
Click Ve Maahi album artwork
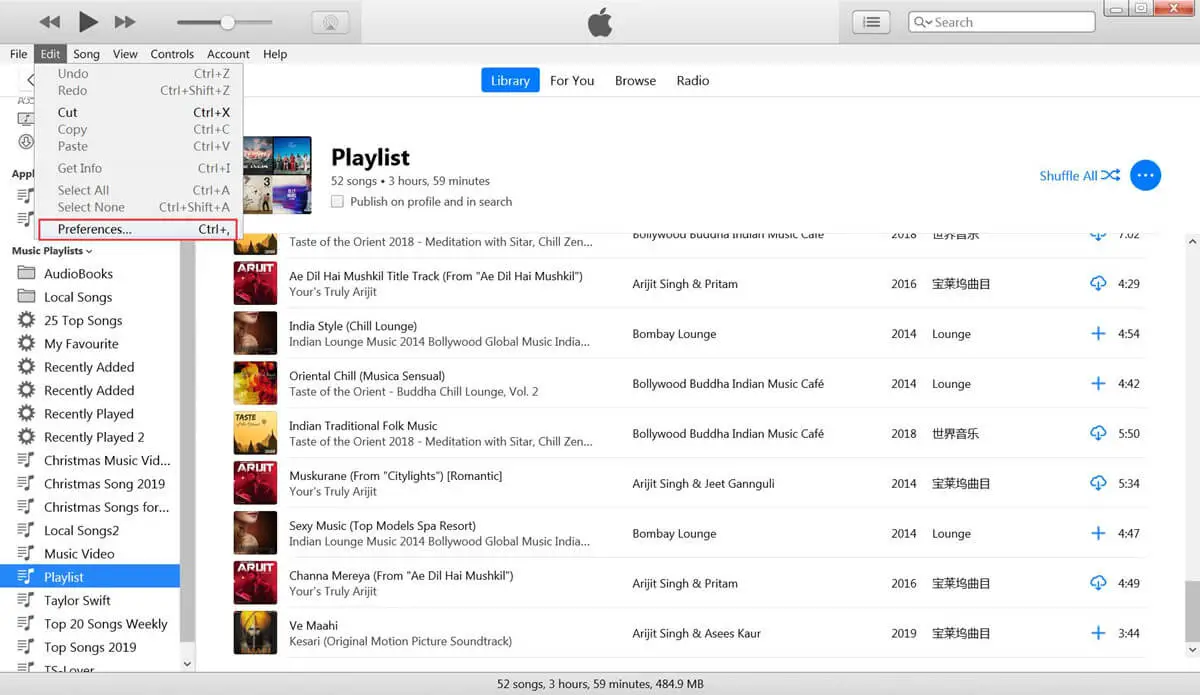pyautogui.click(x=255, y=633)
